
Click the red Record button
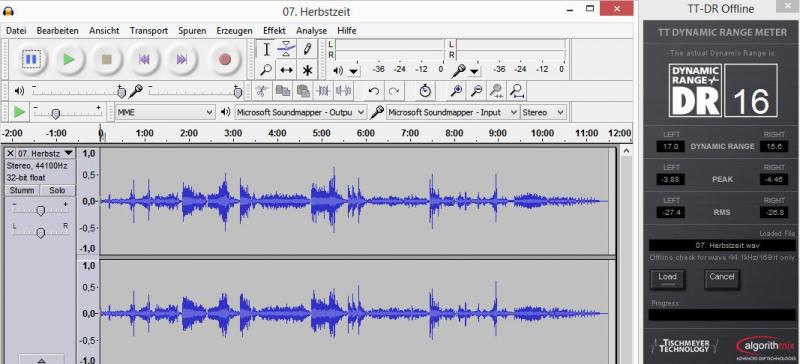pos(225,59)
